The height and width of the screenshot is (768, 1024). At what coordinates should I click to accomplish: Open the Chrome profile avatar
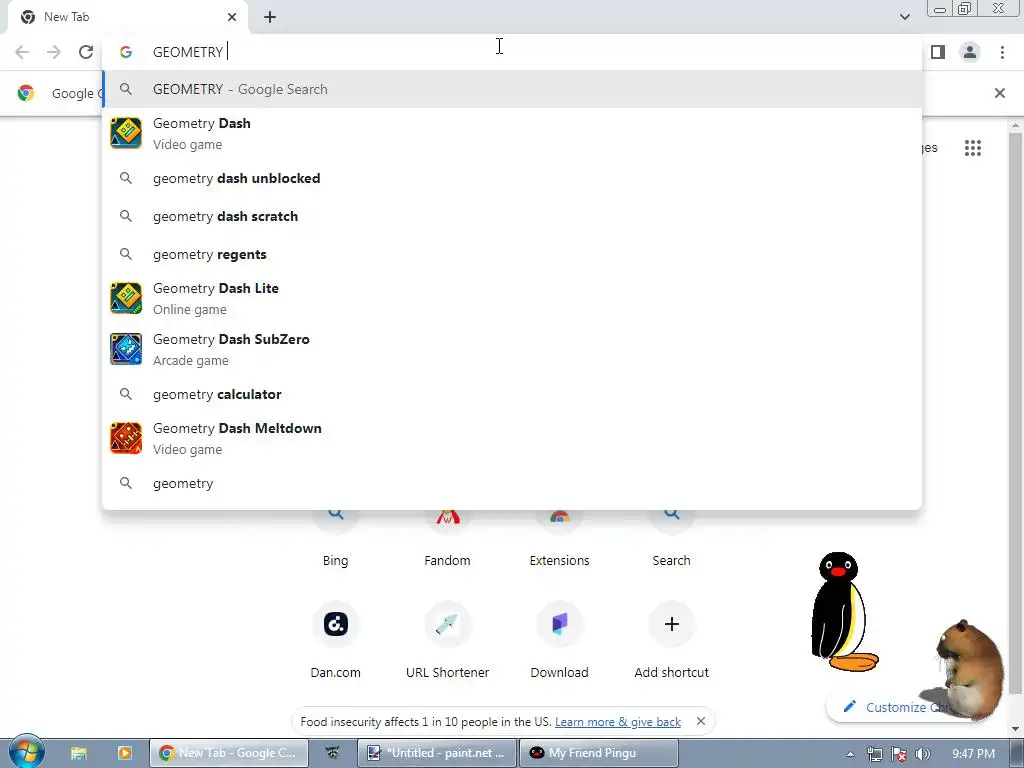click(970, 52)
